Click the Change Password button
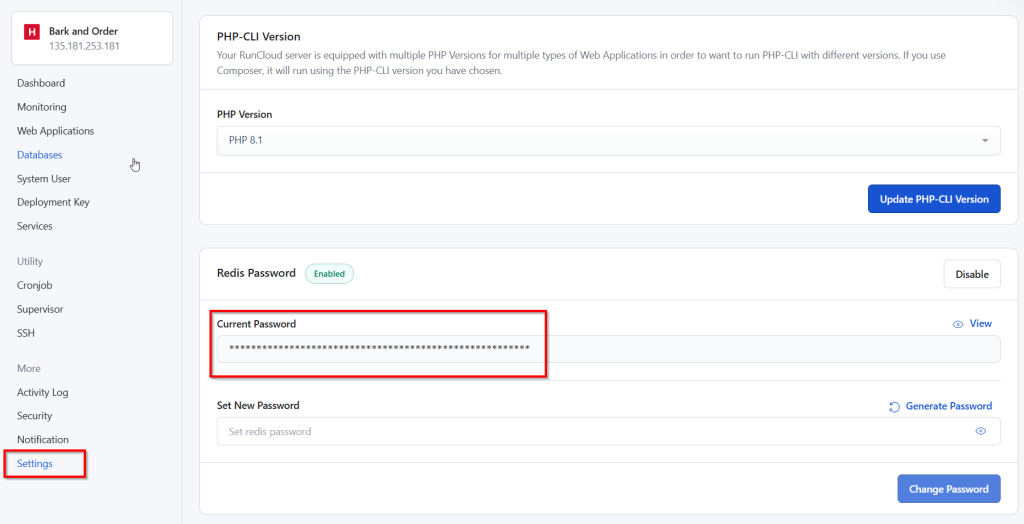1024x524 pixels. tap(949, 489)
